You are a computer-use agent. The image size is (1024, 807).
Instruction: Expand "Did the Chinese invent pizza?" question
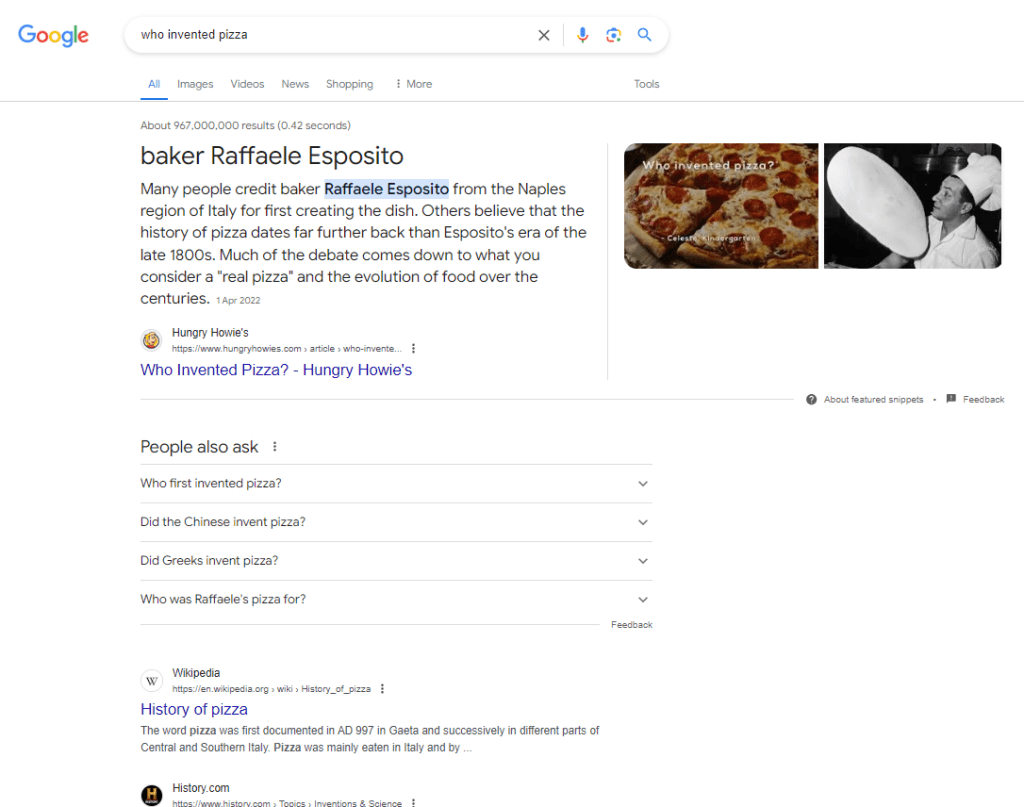tap(643, 522)
